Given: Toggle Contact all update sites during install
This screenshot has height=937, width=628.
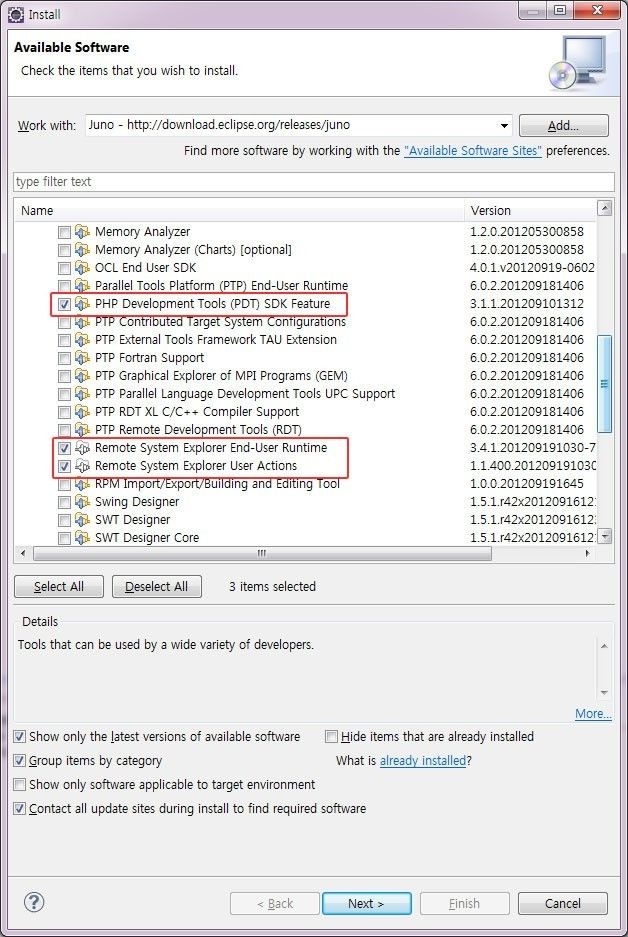Looking at the screenshot, I should coord(20,809).
